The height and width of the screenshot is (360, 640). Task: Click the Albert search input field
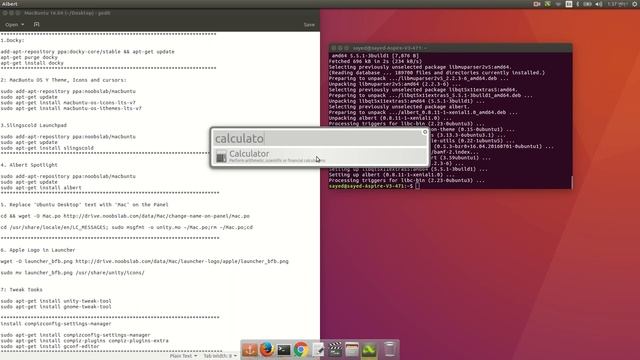(320, 139)
